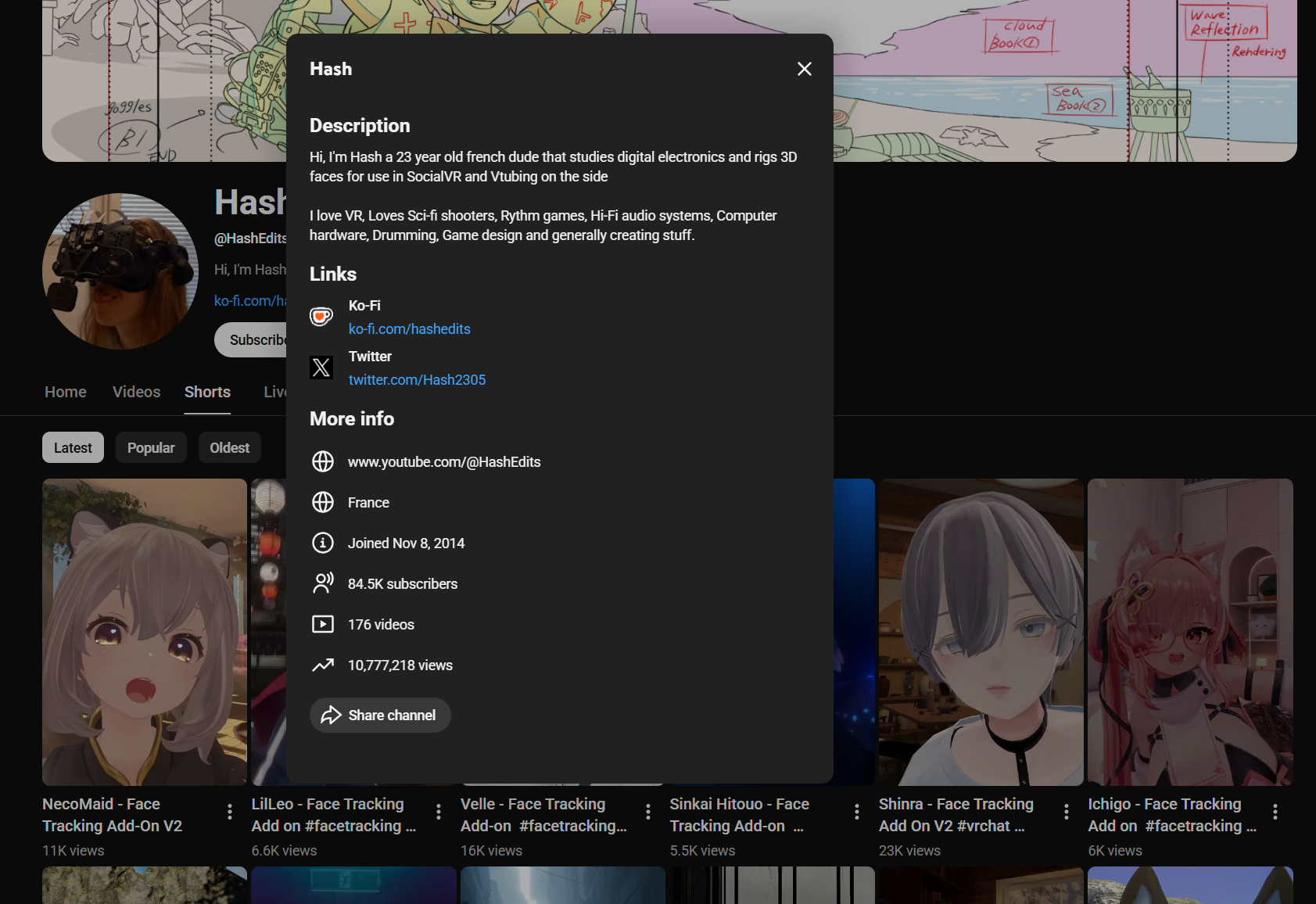This screenshot has width=1316, height=904.
Task: Click the globe icon beside France
Action: coord(323,502)
